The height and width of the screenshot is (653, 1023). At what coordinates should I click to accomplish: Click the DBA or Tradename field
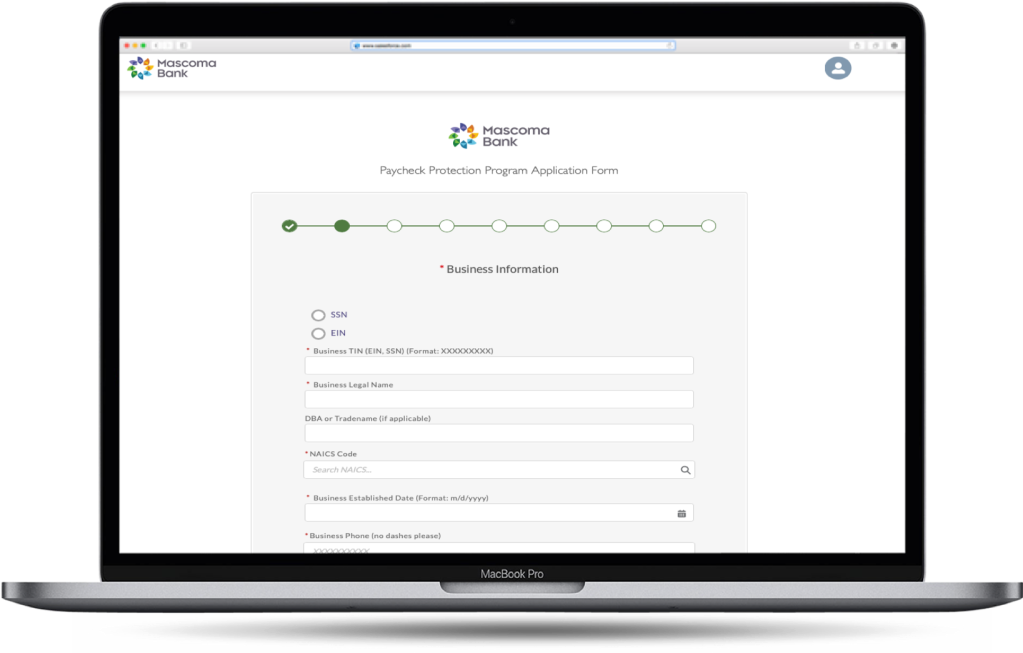(x=499, y=433)
